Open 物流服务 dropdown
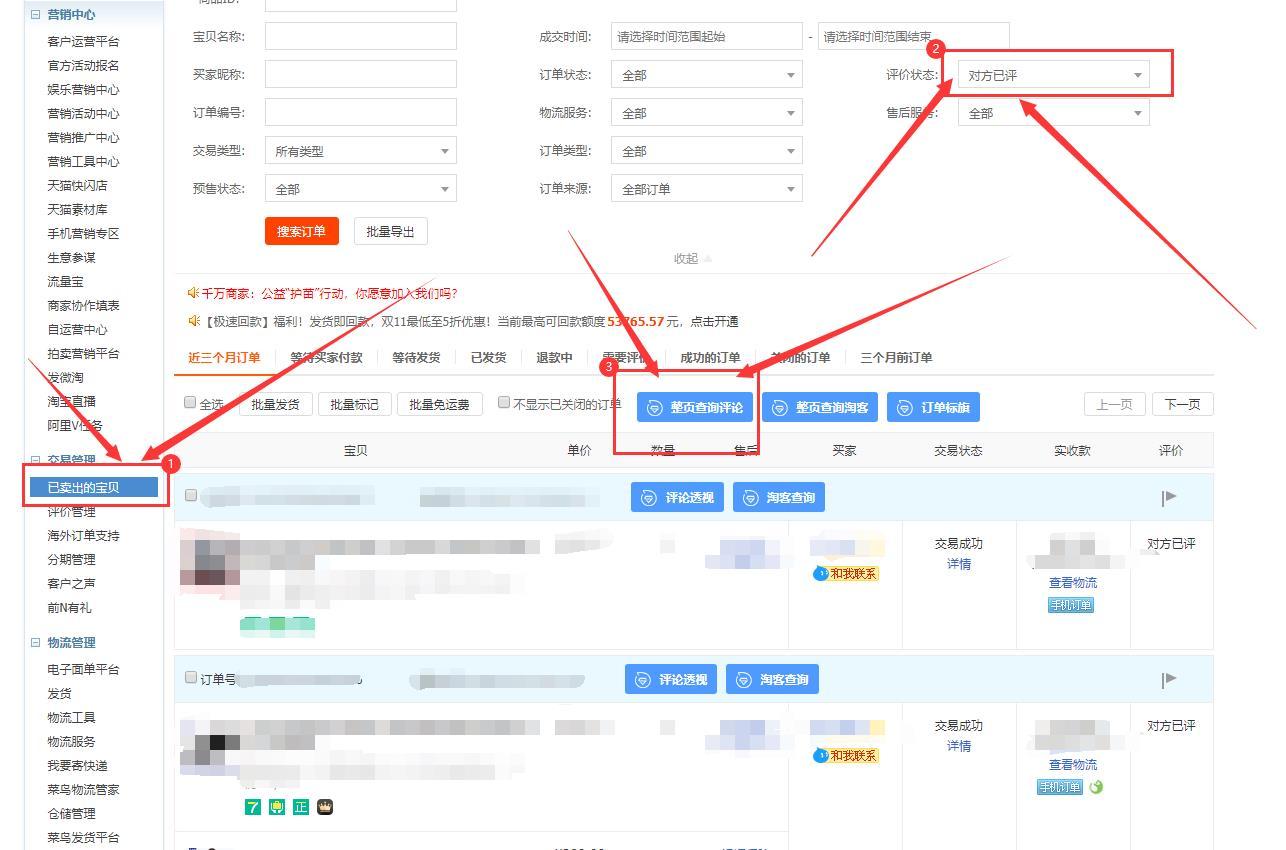This screenshot has height=850, width=1286. pos(707,113)
